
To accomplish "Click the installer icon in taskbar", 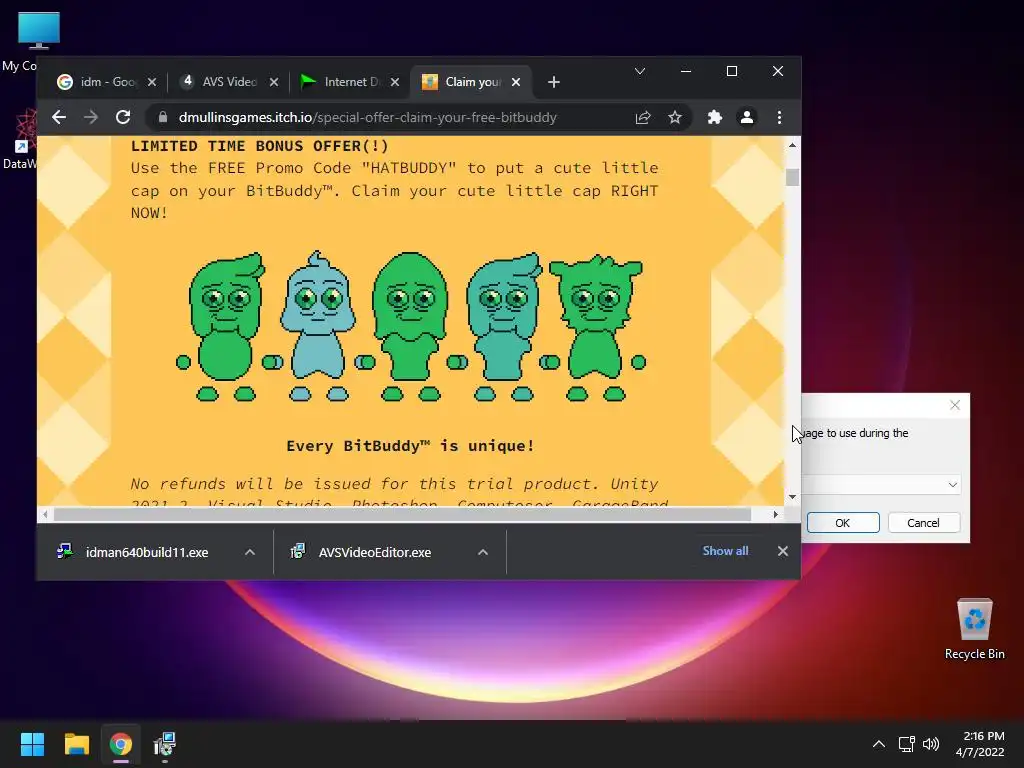I will click(x=165, y=744).
